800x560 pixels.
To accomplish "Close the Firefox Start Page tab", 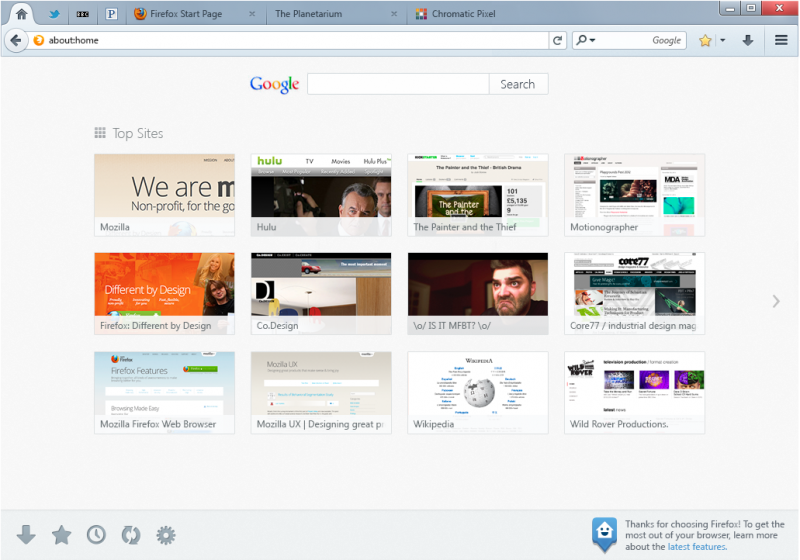I will pos(252,14).
